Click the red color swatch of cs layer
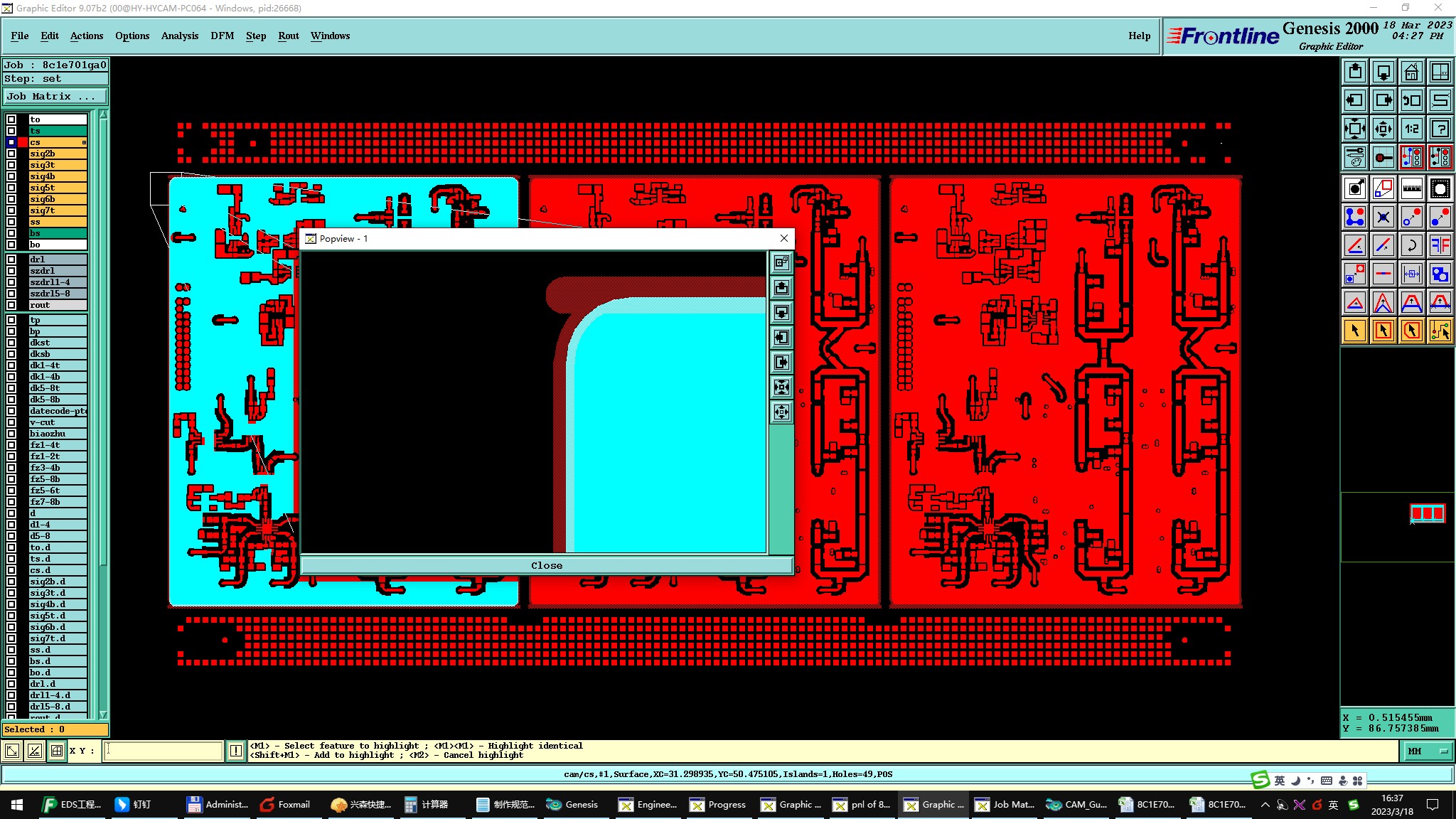Viewport: 1456px width, 819px height. click(23, 142)
